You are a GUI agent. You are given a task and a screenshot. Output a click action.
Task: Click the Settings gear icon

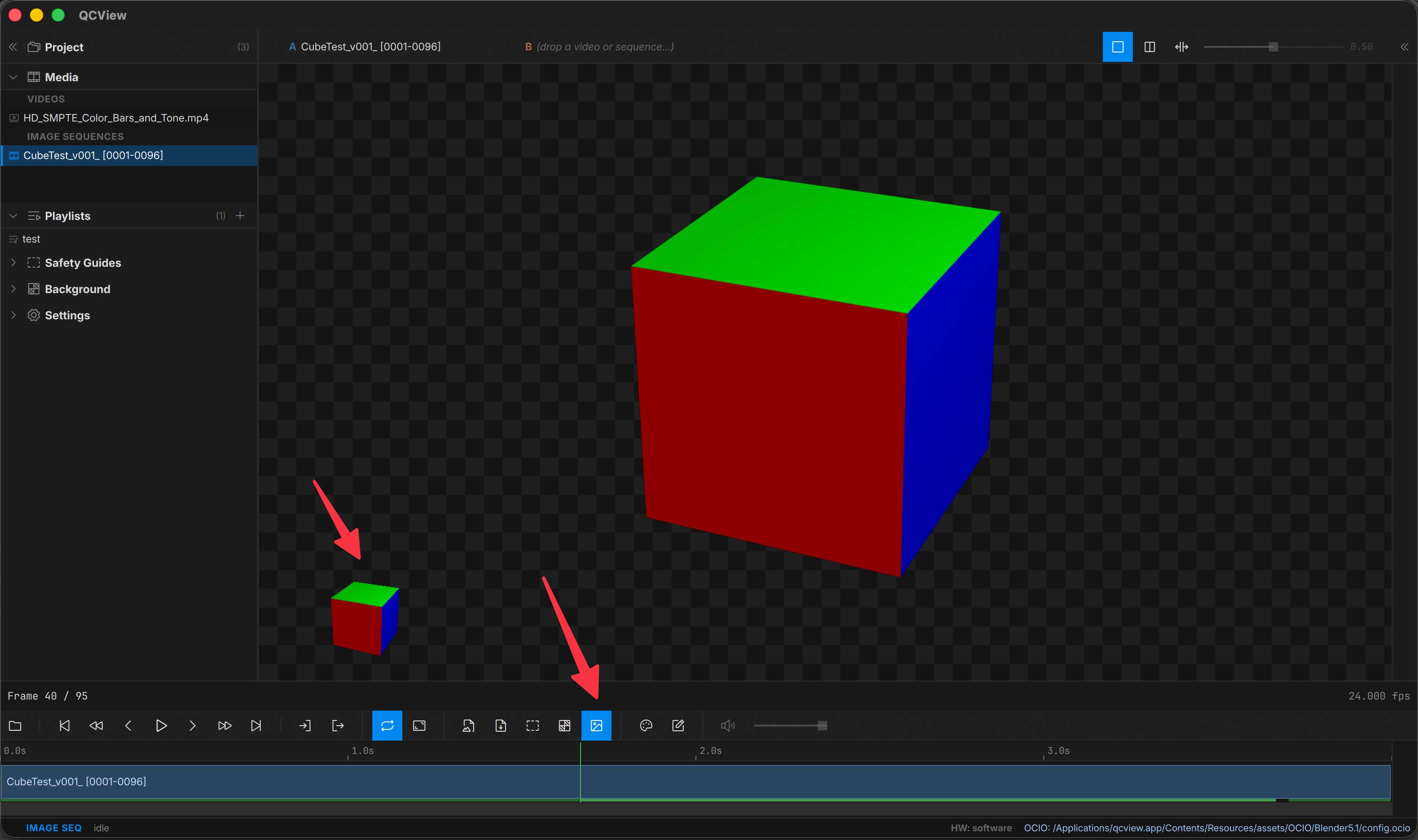click(x=34, y=315)
